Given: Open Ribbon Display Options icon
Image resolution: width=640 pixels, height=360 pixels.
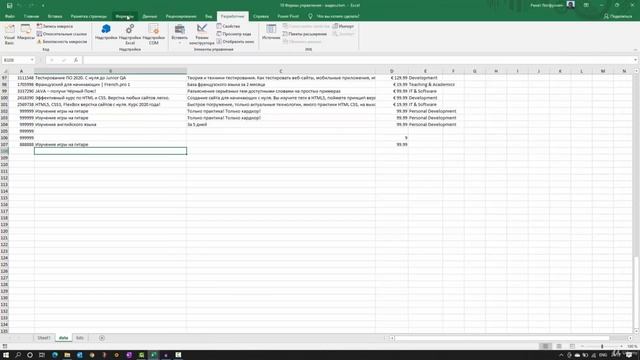Looking at the screenshot, I should coord(586,5).
